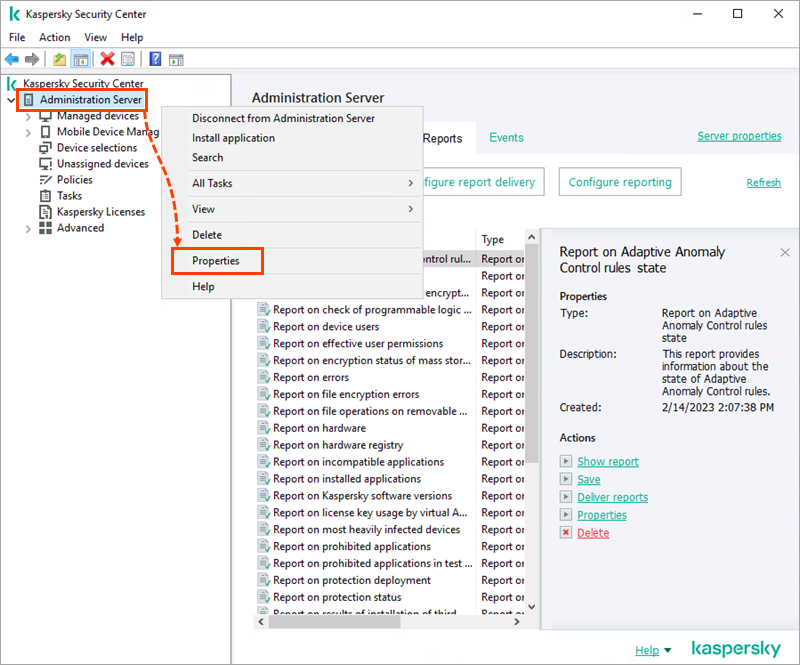This screenshot has width=800, height=665.
Task: Open the Tasks node in the sidebar
Action: 44,195
